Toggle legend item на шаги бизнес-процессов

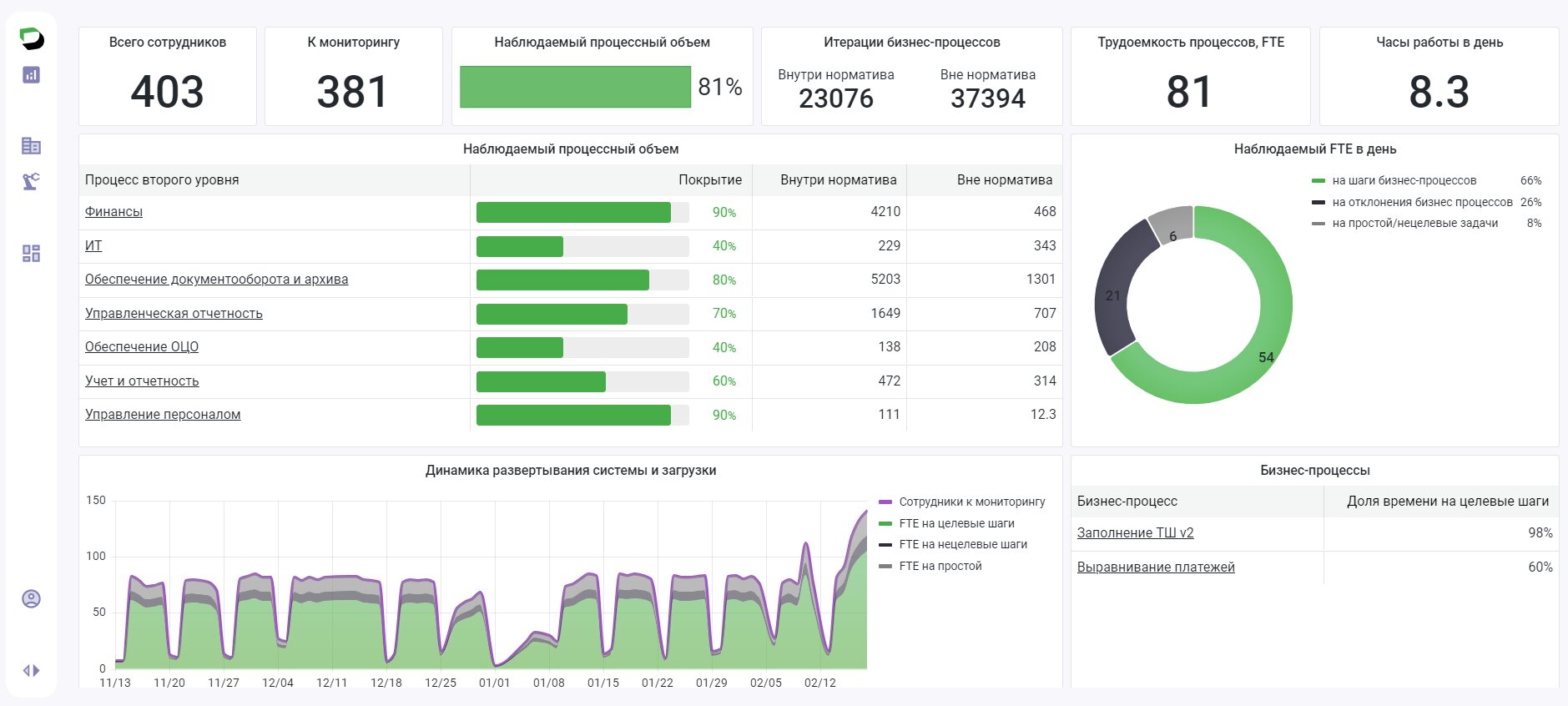1404,180
